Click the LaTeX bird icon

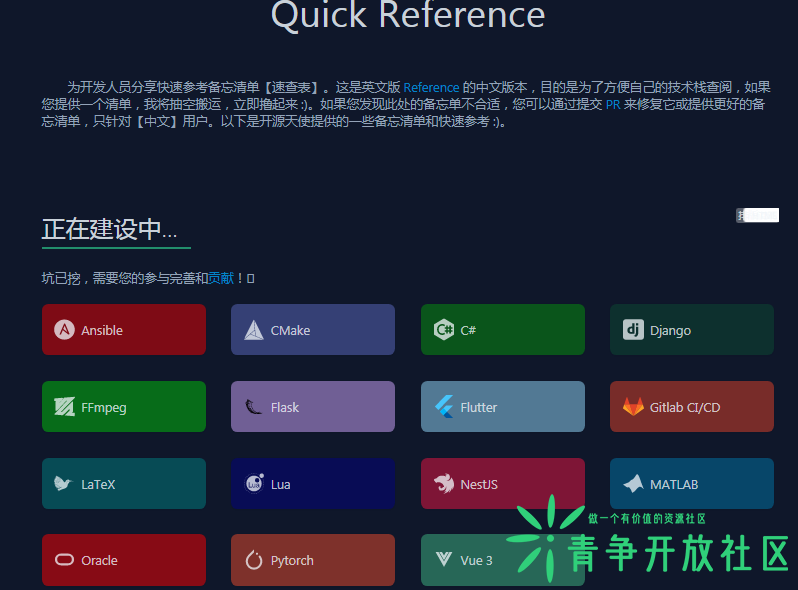pos(64,484)
